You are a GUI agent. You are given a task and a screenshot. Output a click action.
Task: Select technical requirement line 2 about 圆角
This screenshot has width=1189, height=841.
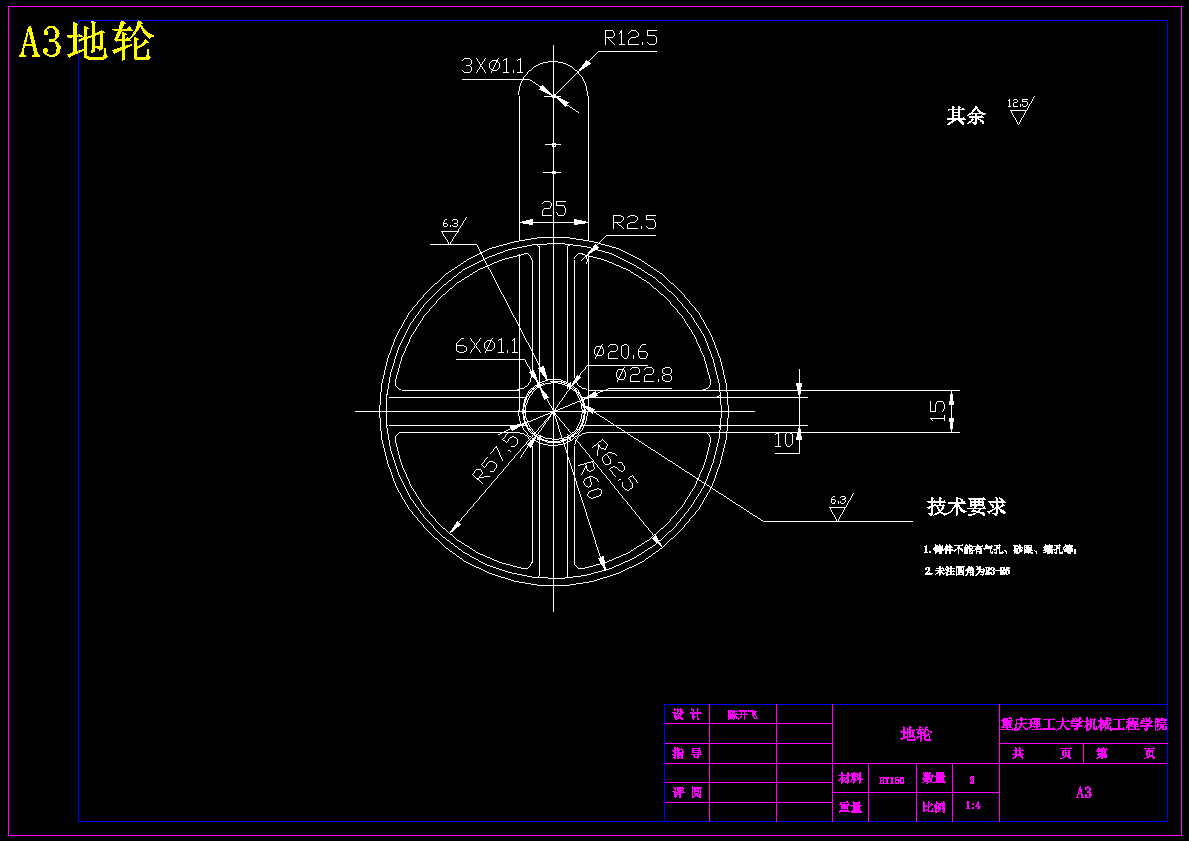tap(967, 571)
